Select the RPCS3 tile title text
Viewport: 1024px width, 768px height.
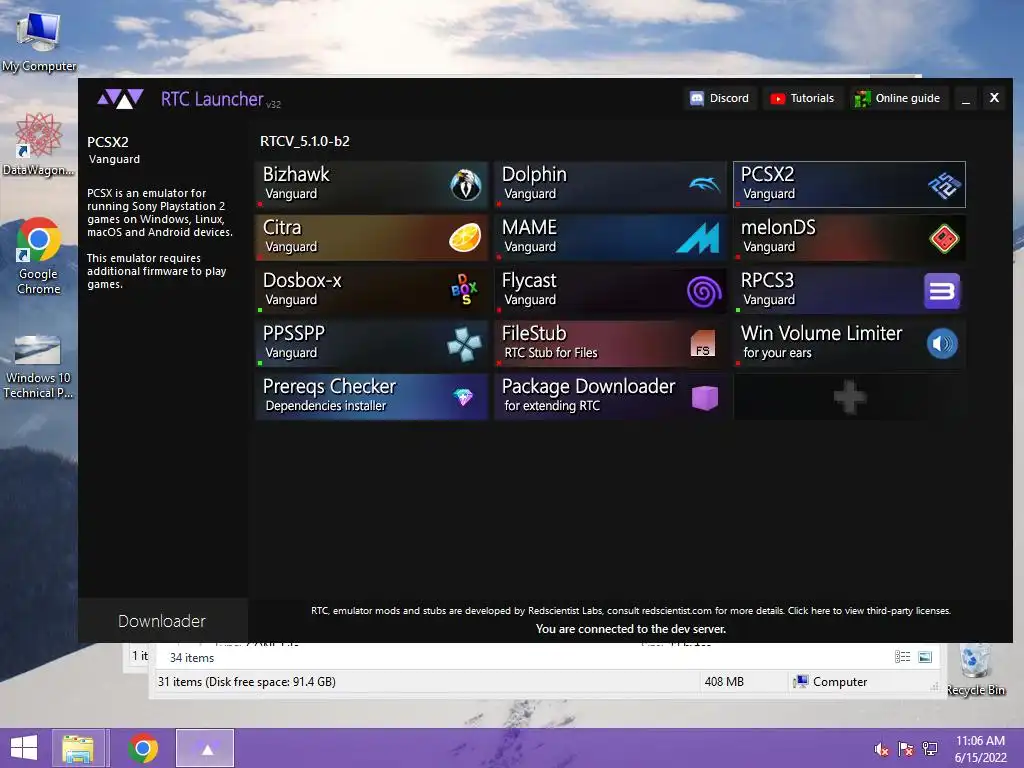pyautogui.click(x=767, y=280)
